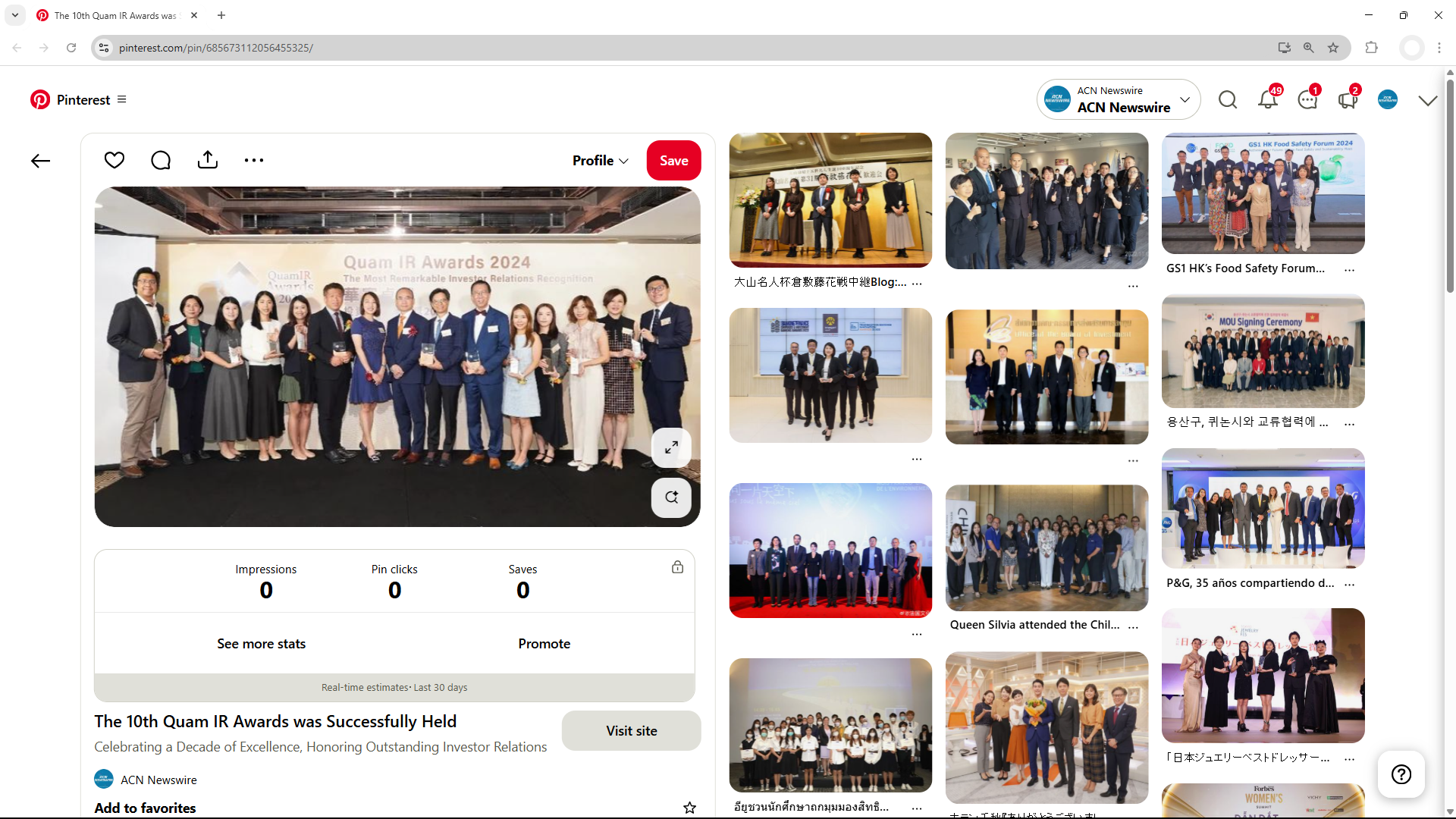This screenshot has height=819, width=1456.
Task: Click the page vertical scrollbar
Action: pos(1450,186)
